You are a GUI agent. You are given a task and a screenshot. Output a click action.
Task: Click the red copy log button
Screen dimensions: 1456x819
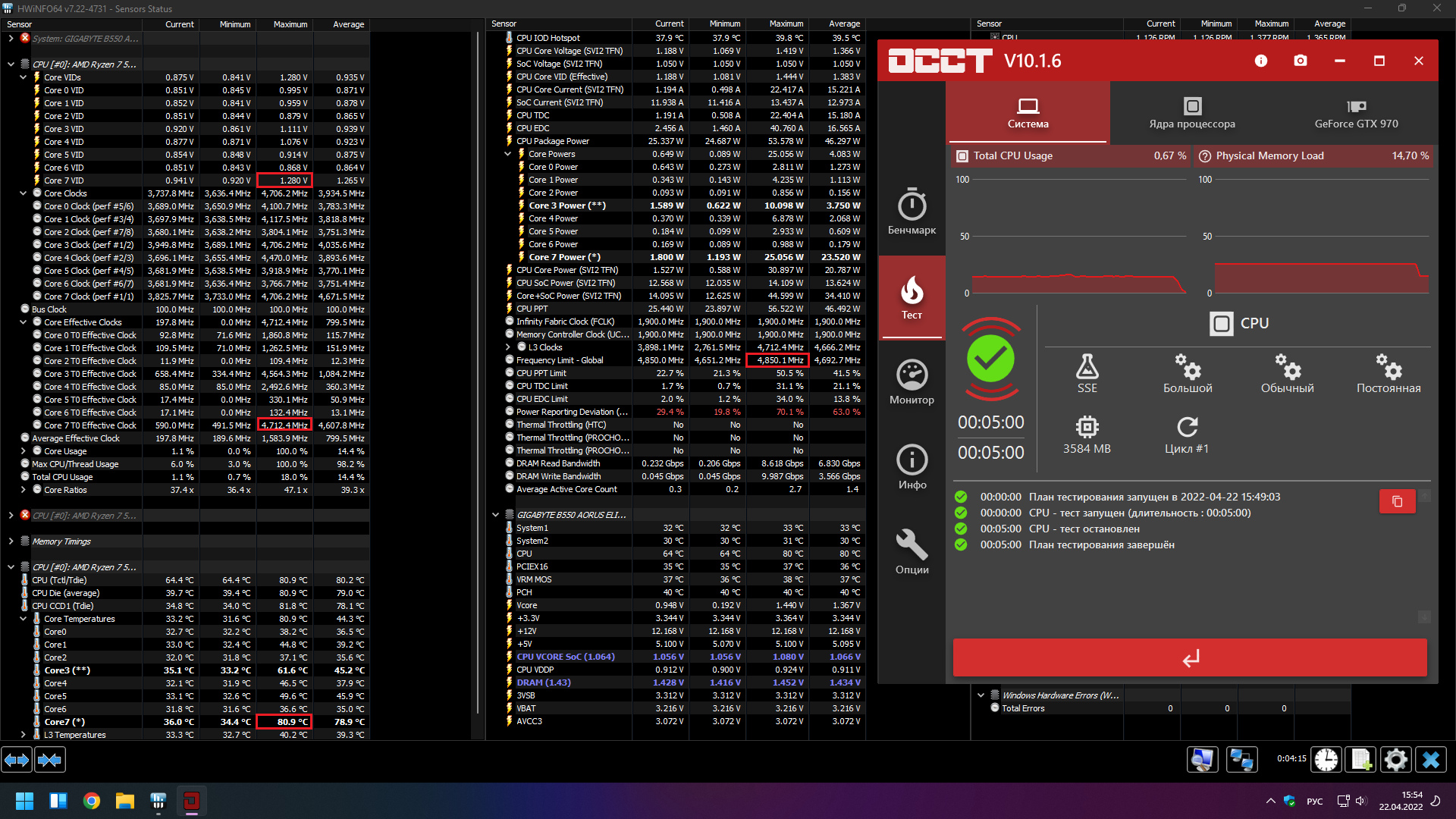[x=1397, y=501]
